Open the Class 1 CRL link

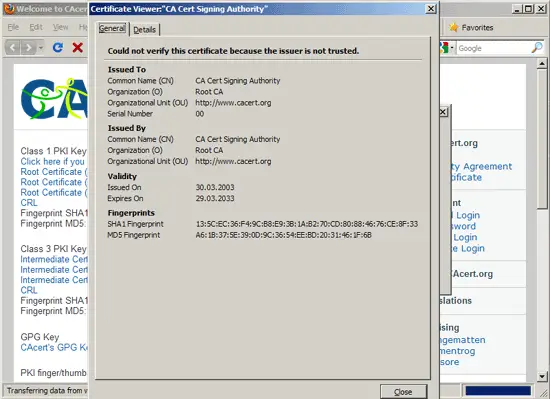pyautogui.click(x=29, y=203)
